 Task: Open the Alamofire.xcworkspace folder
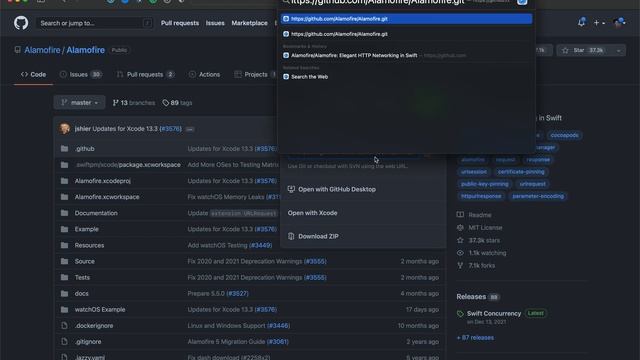[107, 197]
